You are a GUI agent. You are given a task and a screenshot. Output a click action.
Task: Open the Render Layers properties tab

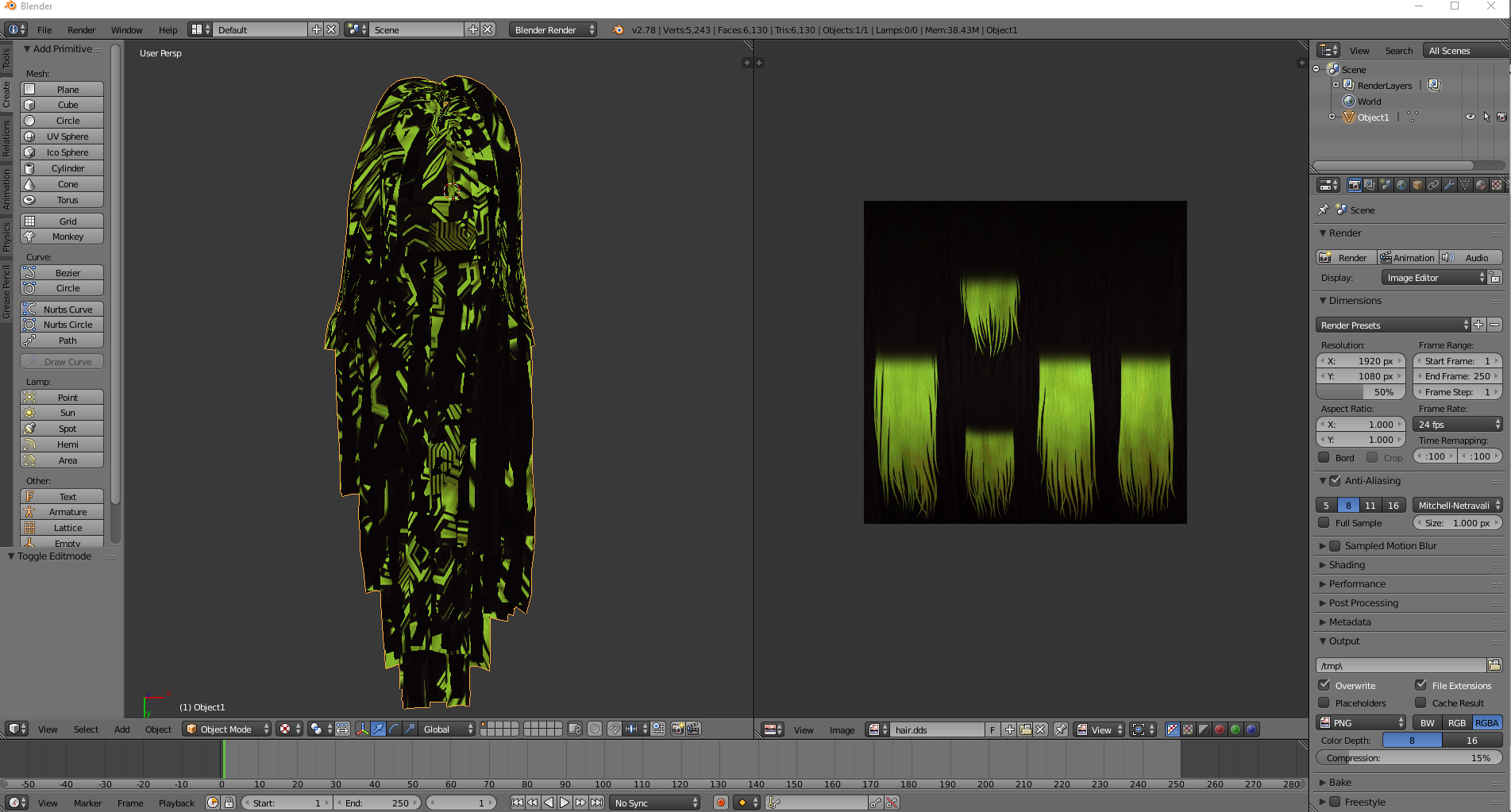pos(1370,185)
